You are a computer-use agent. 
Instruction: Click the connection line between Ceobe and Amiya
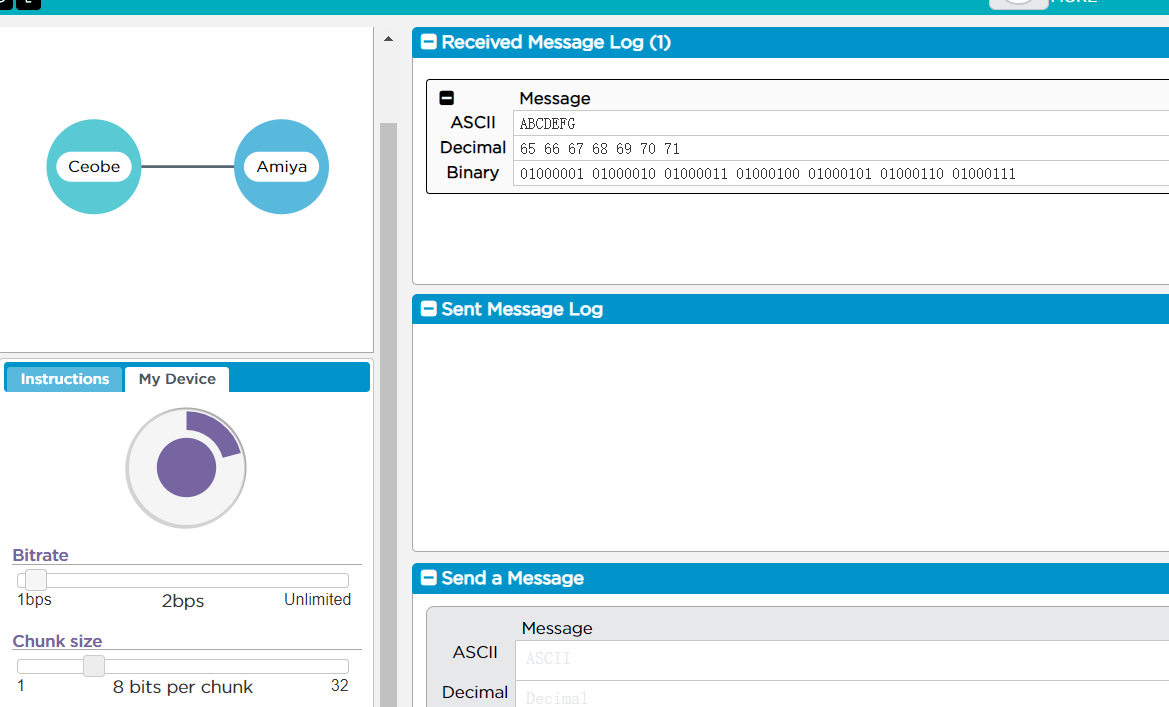coord(188,166)
